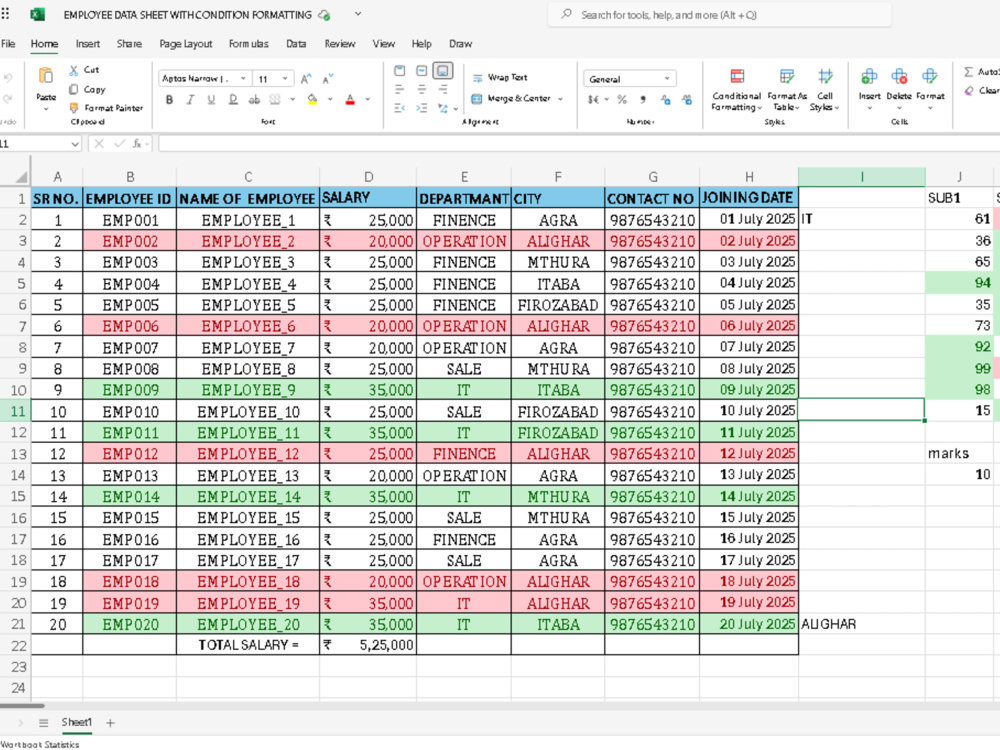
Task: Redo the last undone action
Action: pyautogui.click(x=8, y=99)
